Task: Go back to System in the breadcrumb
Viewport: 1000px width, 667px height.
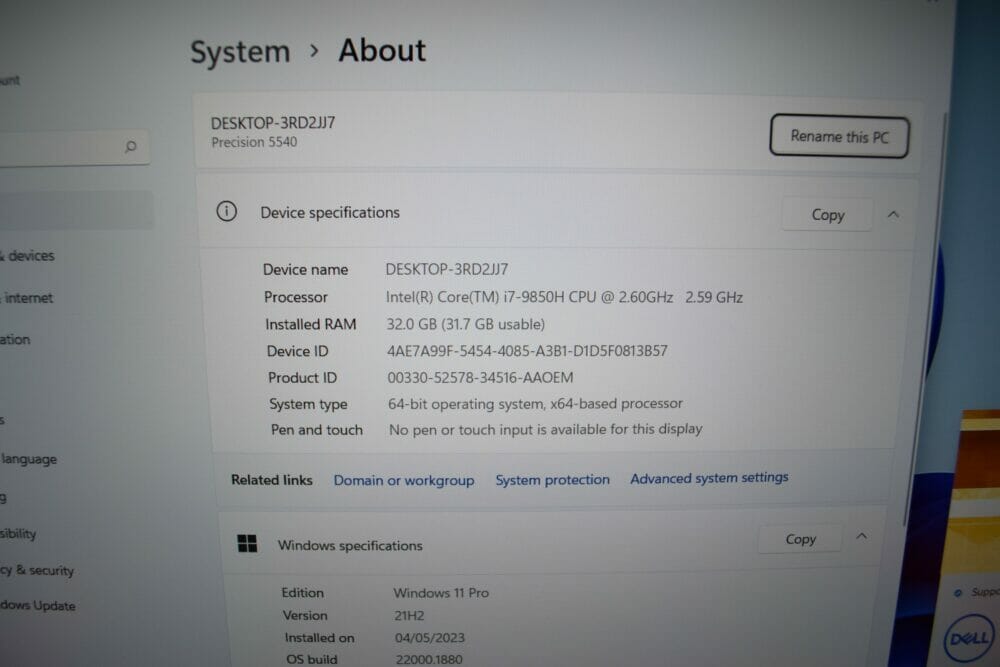Action: coord(240,52)
